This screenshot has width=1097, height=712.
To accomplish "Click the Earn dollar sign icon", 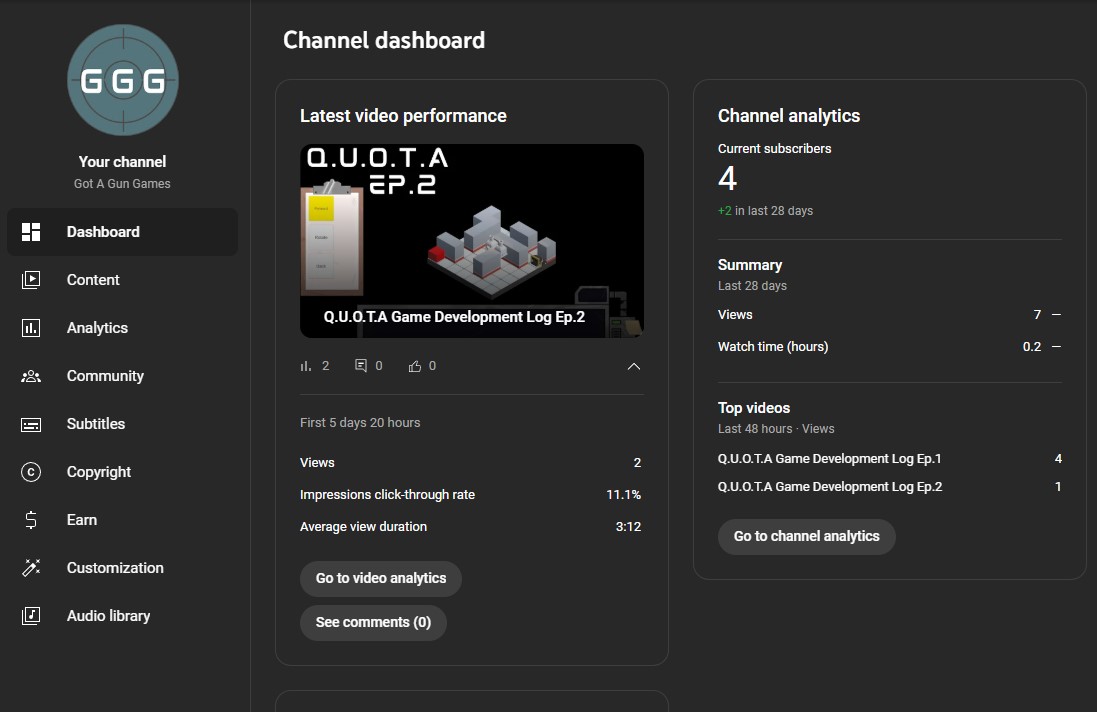I will click(x=31, y=520).
